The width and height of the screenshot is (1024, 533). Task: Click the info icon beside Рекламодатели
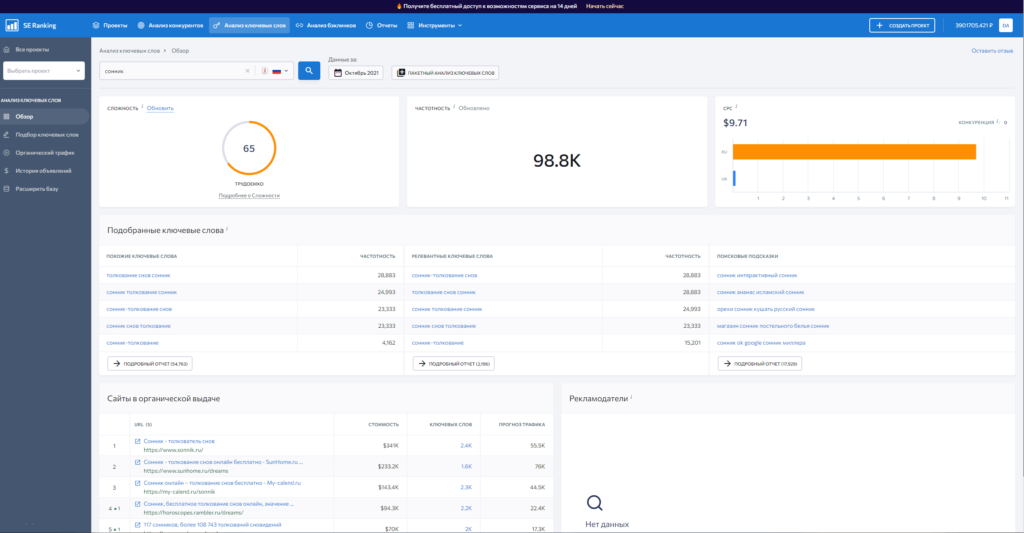[632, 396]
